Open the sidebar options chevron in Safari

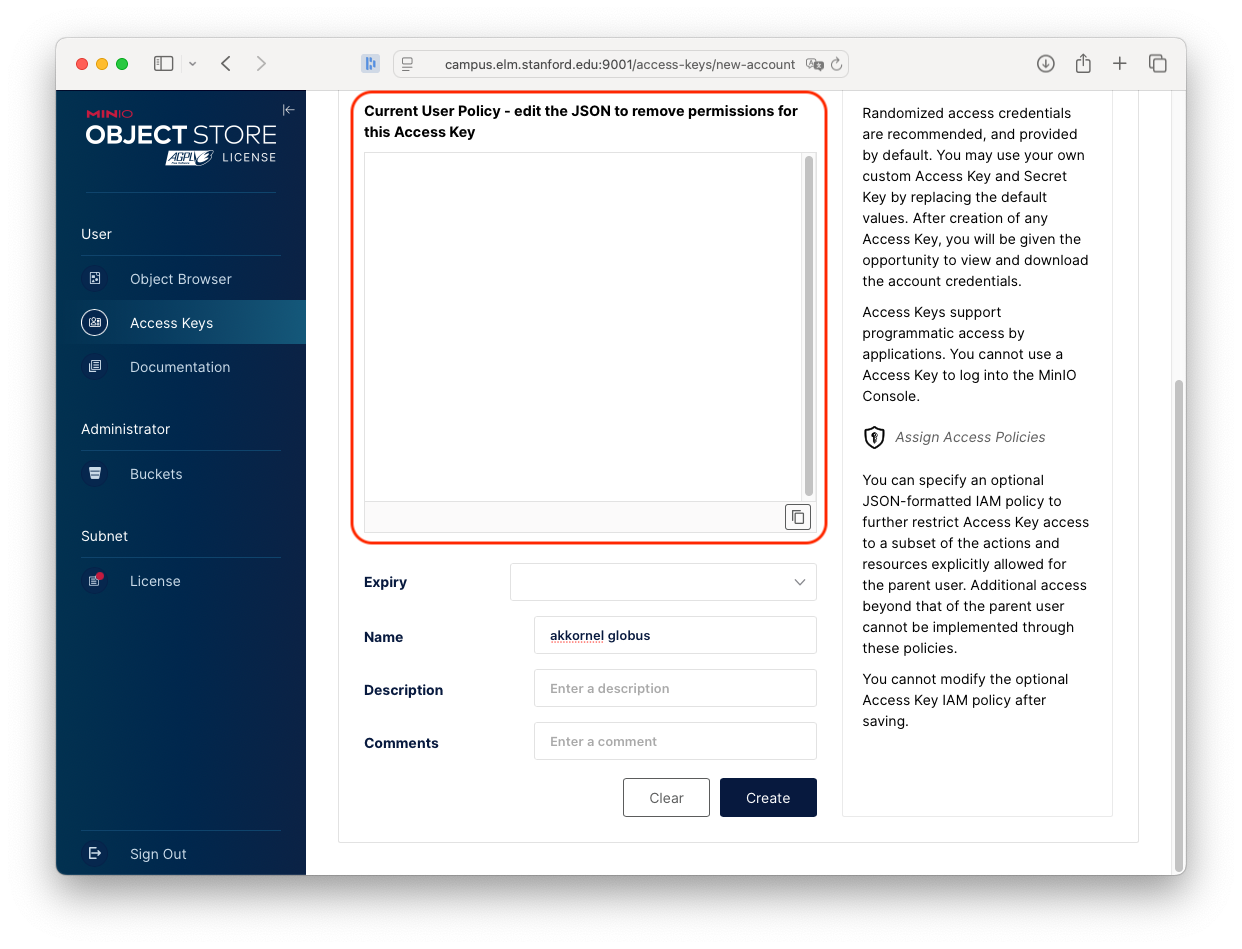point(191,63)
